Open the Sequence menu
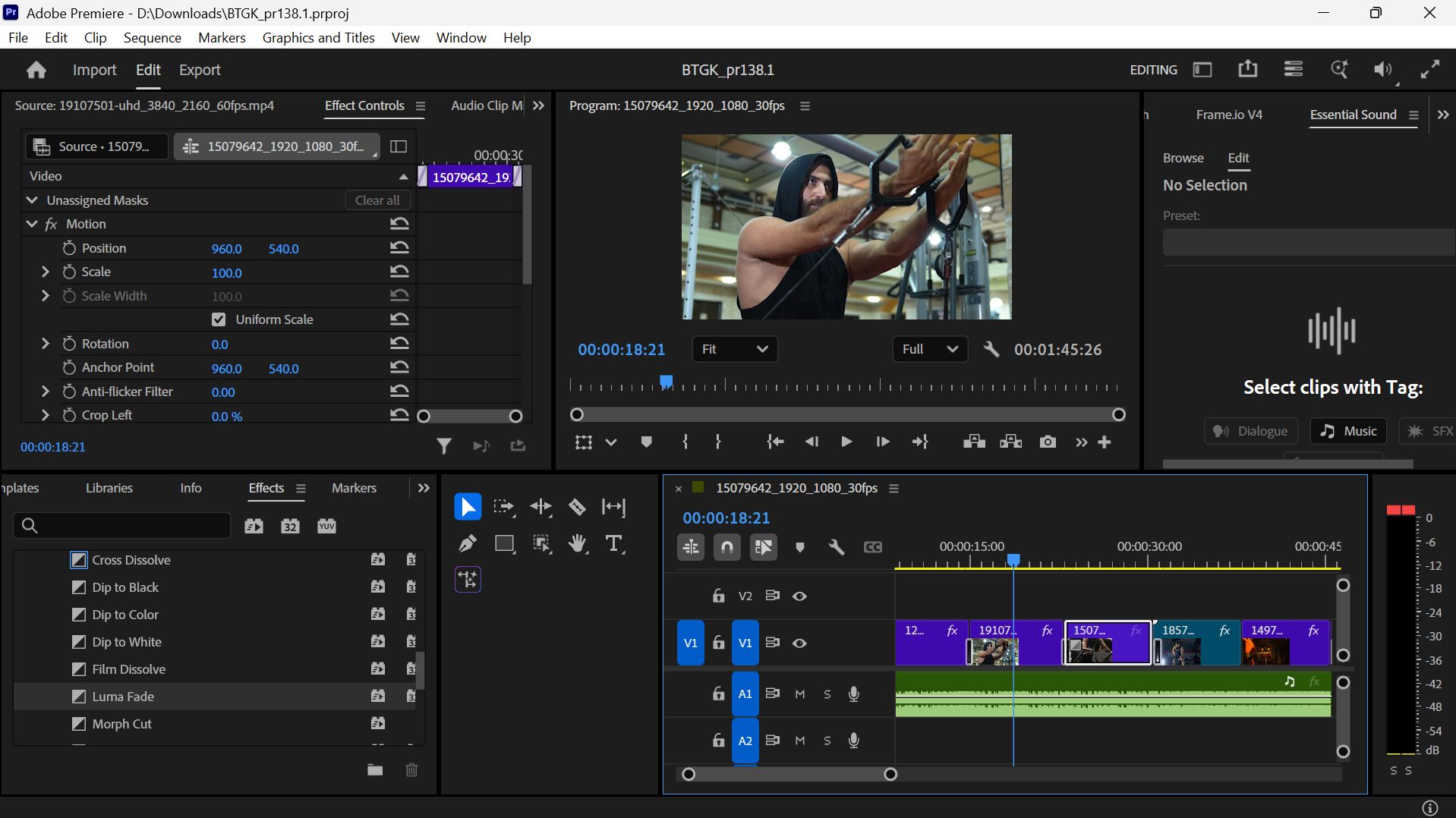Screen dimensions: 1456x818 [152, 37]
